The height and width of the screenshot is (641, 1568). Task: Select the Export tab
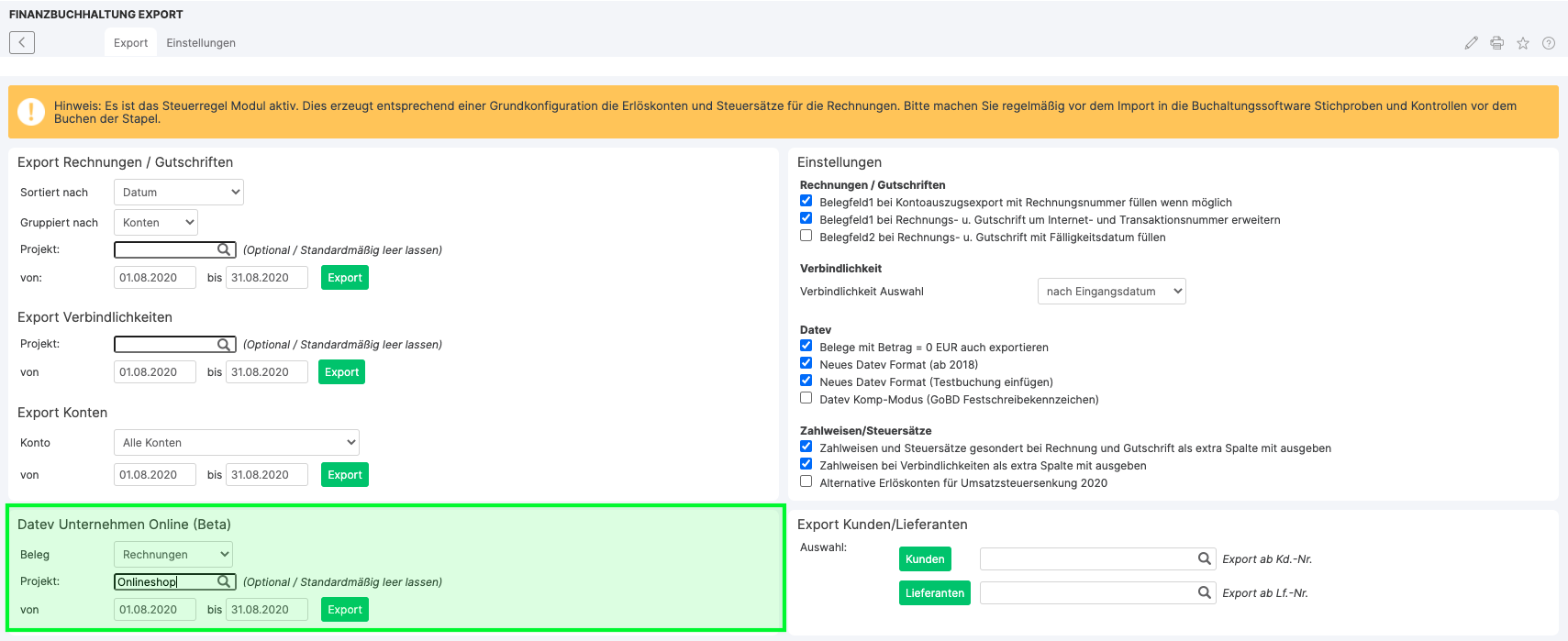tap(130, 43)
